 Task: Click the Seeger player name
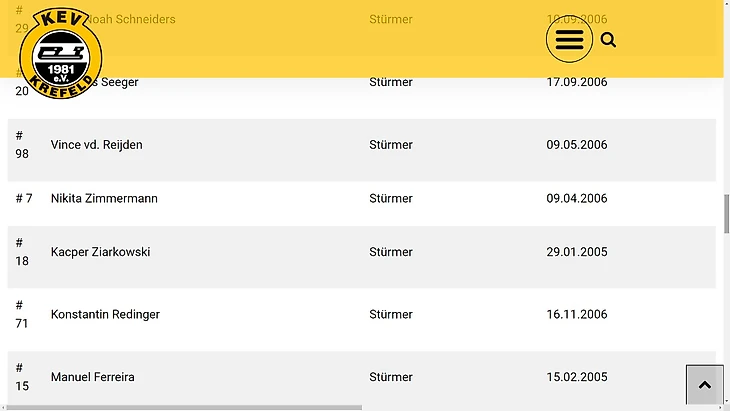click(120, 82)
